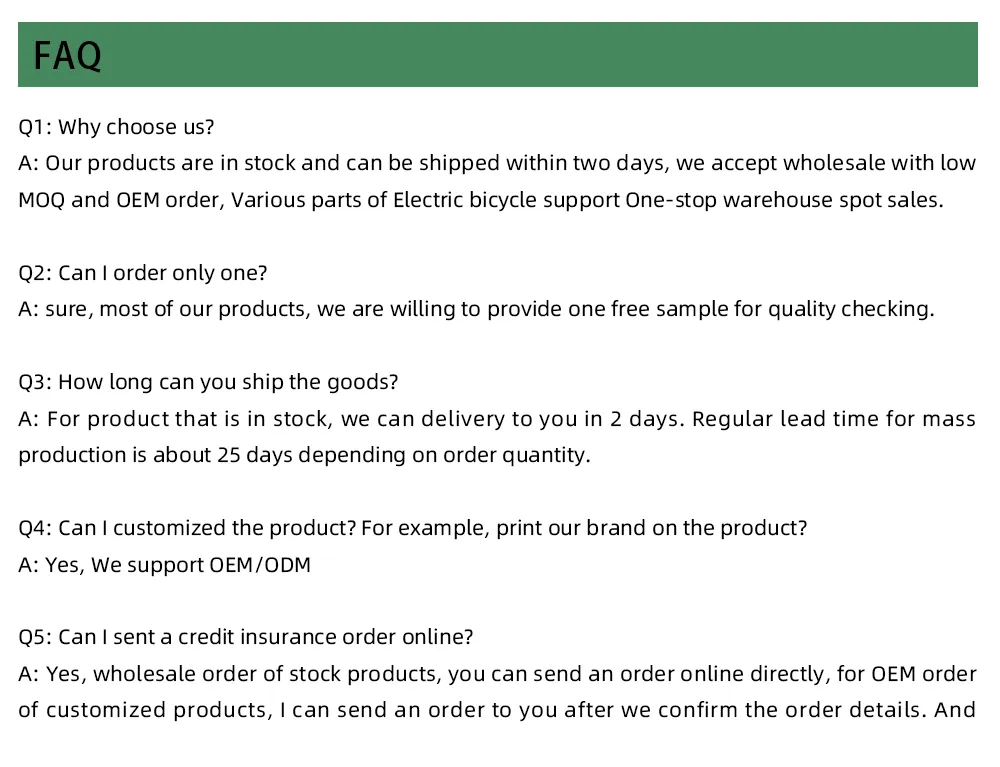Click the answer about one free sample
Screen dimensions: 1000x767
(476, 309)
